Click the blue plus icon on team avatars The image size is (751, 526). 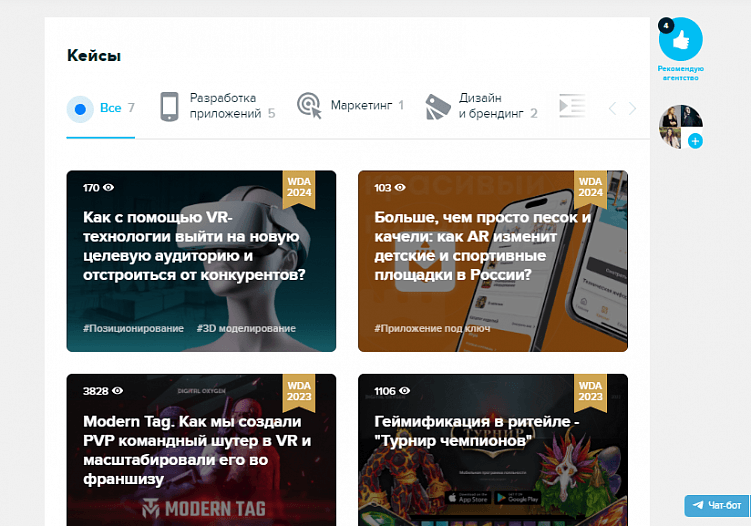pyautogui.click(x=695, y=141)
